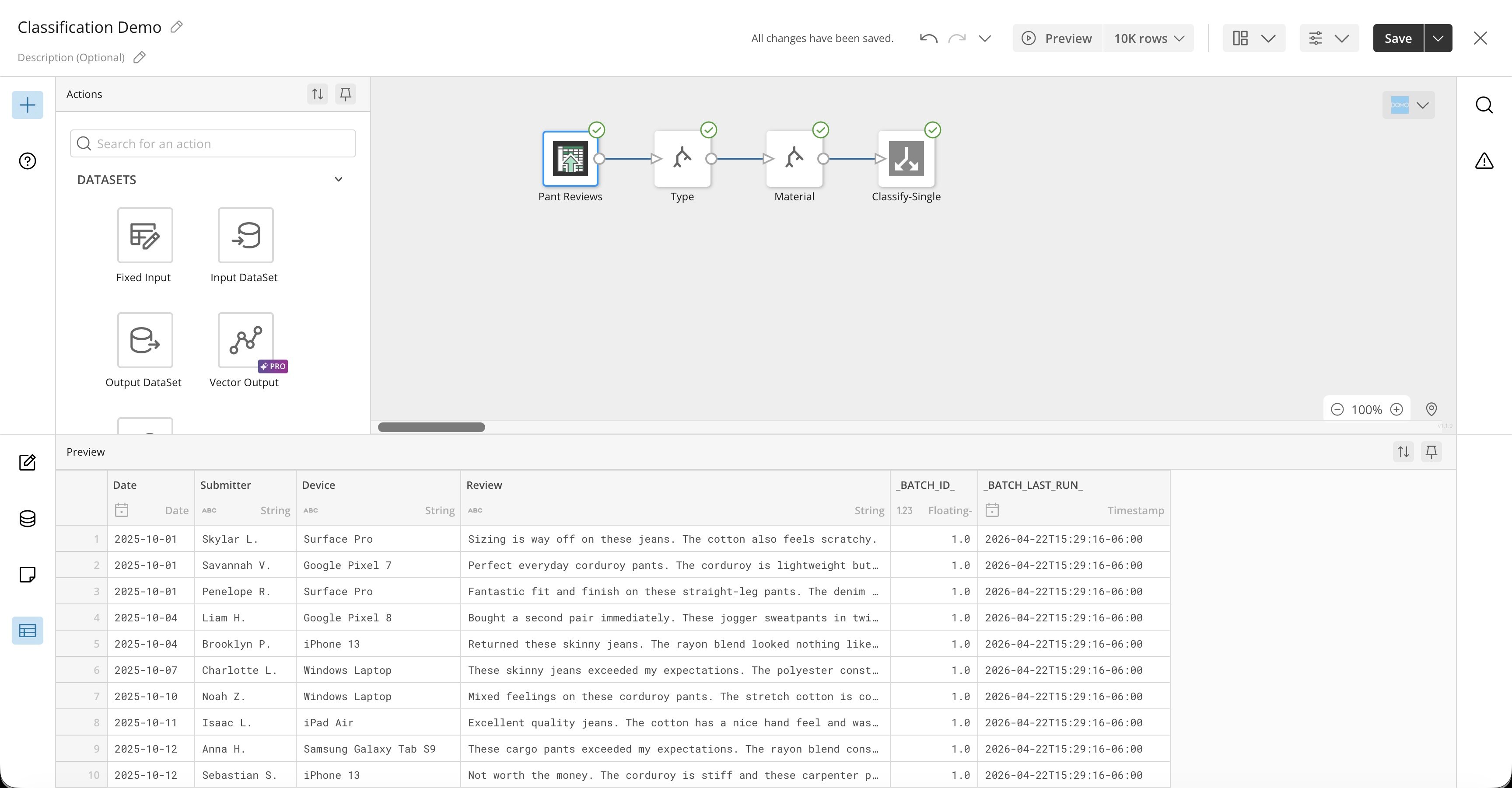Open the warnings triangle panel

[x=1484, y=161]
